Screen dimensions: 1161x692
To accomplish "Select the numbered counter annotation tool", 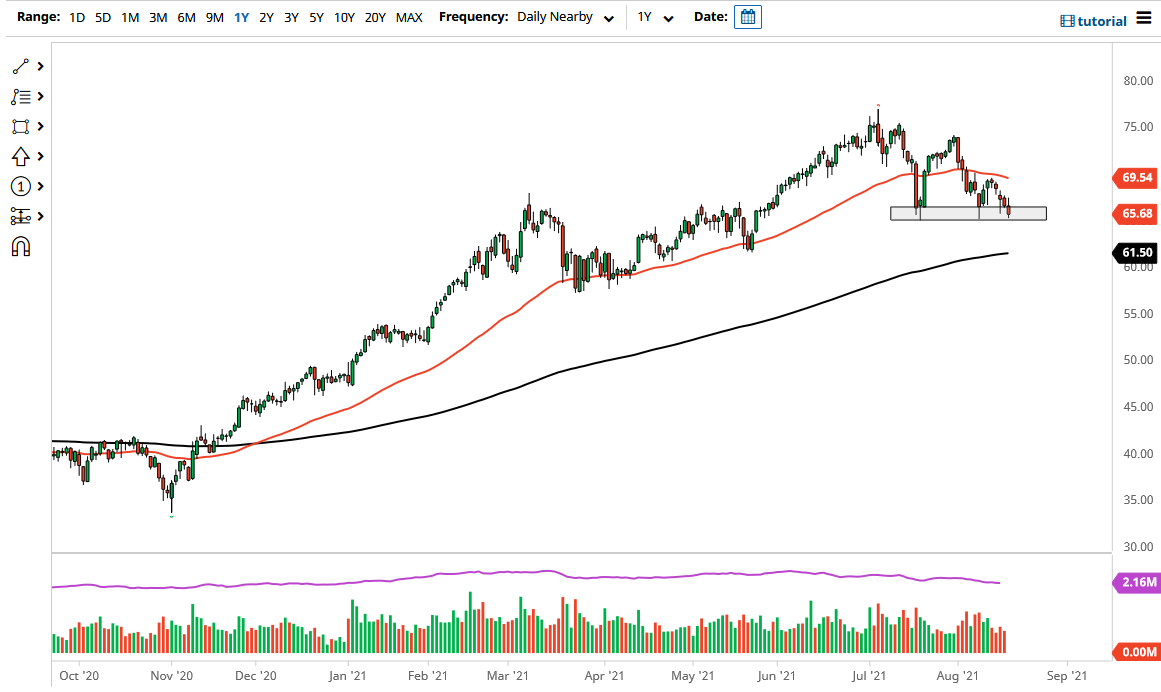I will (x=20, y=186).
